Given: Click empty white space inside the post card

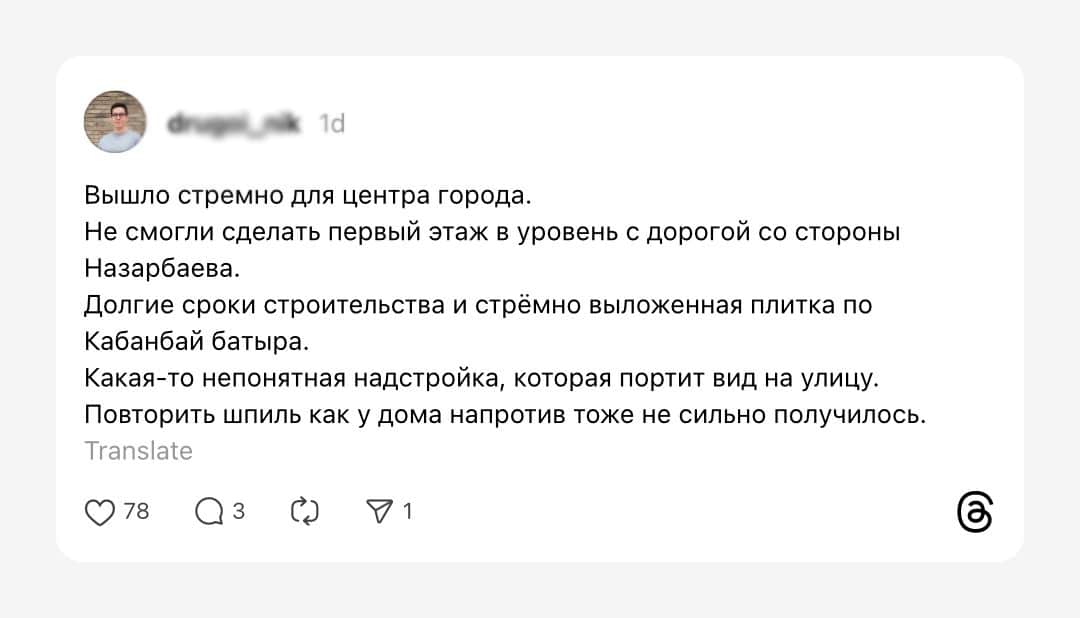Looking at the screenshot, I should tap(689, 124).
